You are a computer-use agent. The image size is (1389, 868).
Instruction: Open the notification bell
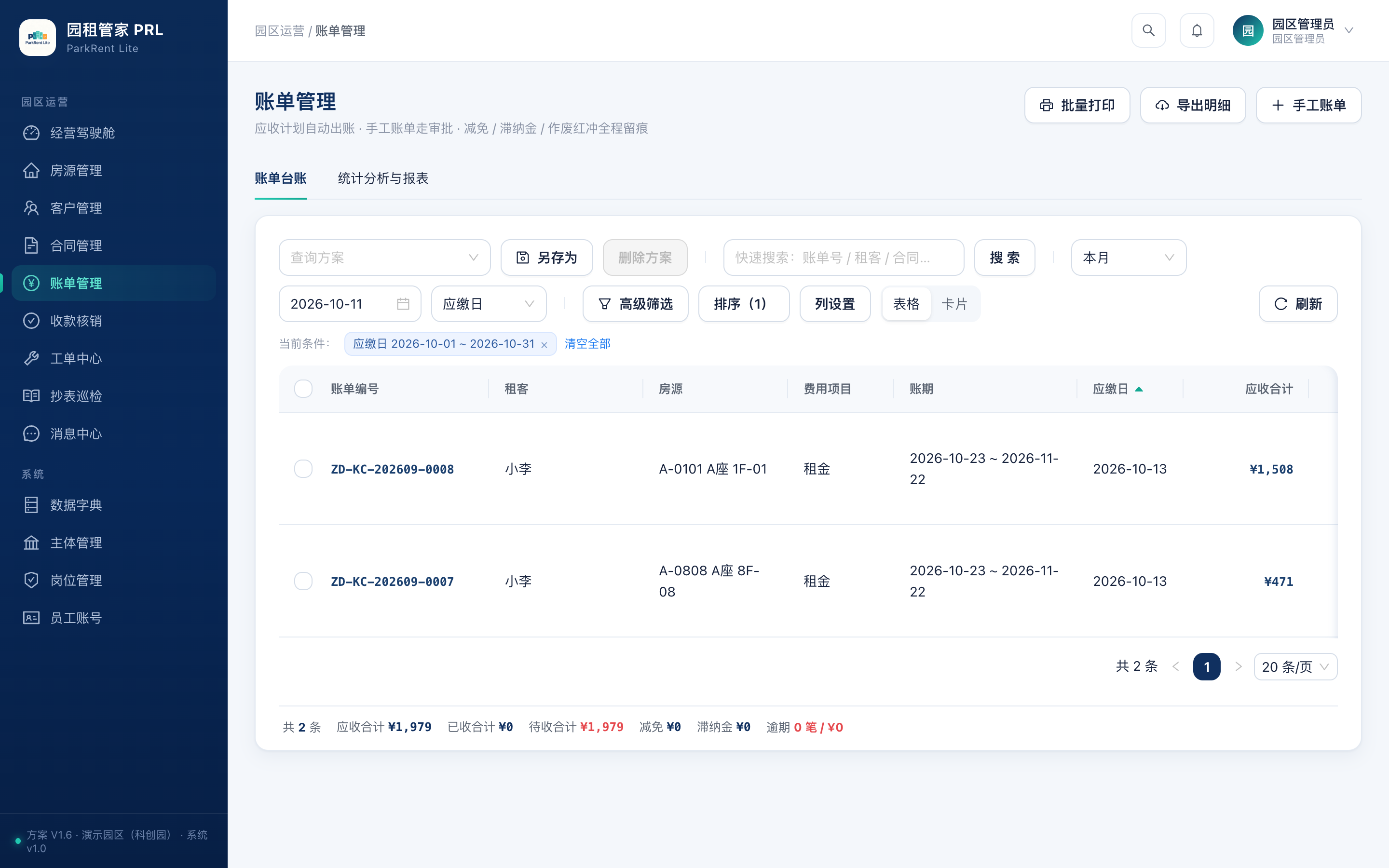(x=1196, y=30)
